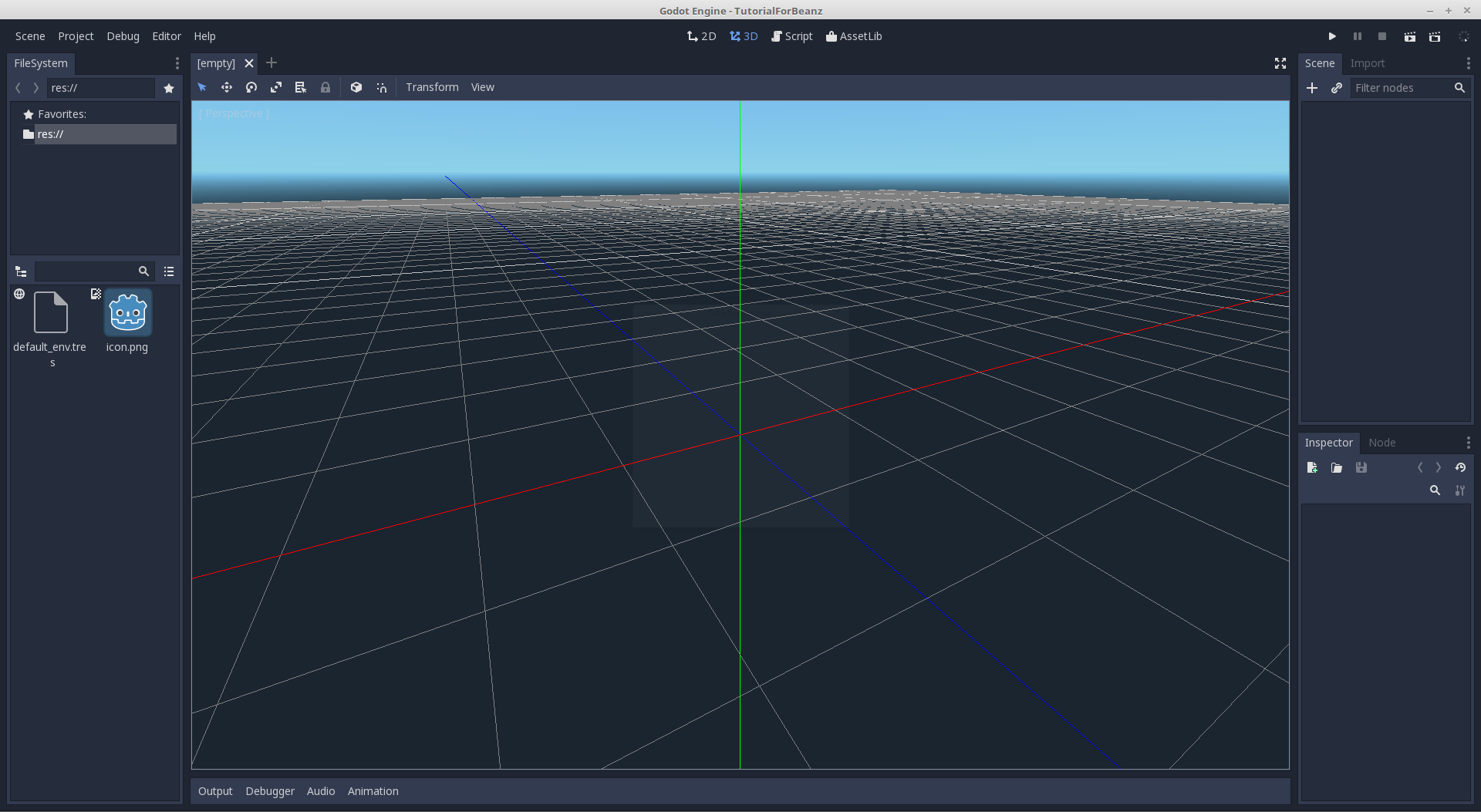Select the Scene dock tab
1481x812 pixels.
(x=1320, y=63)
